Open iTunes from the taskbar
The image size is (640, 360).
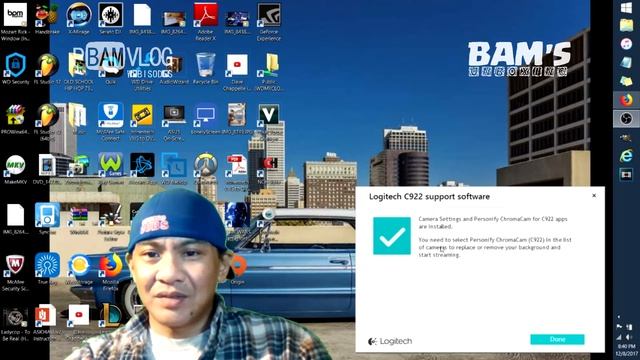click(626, 44)
